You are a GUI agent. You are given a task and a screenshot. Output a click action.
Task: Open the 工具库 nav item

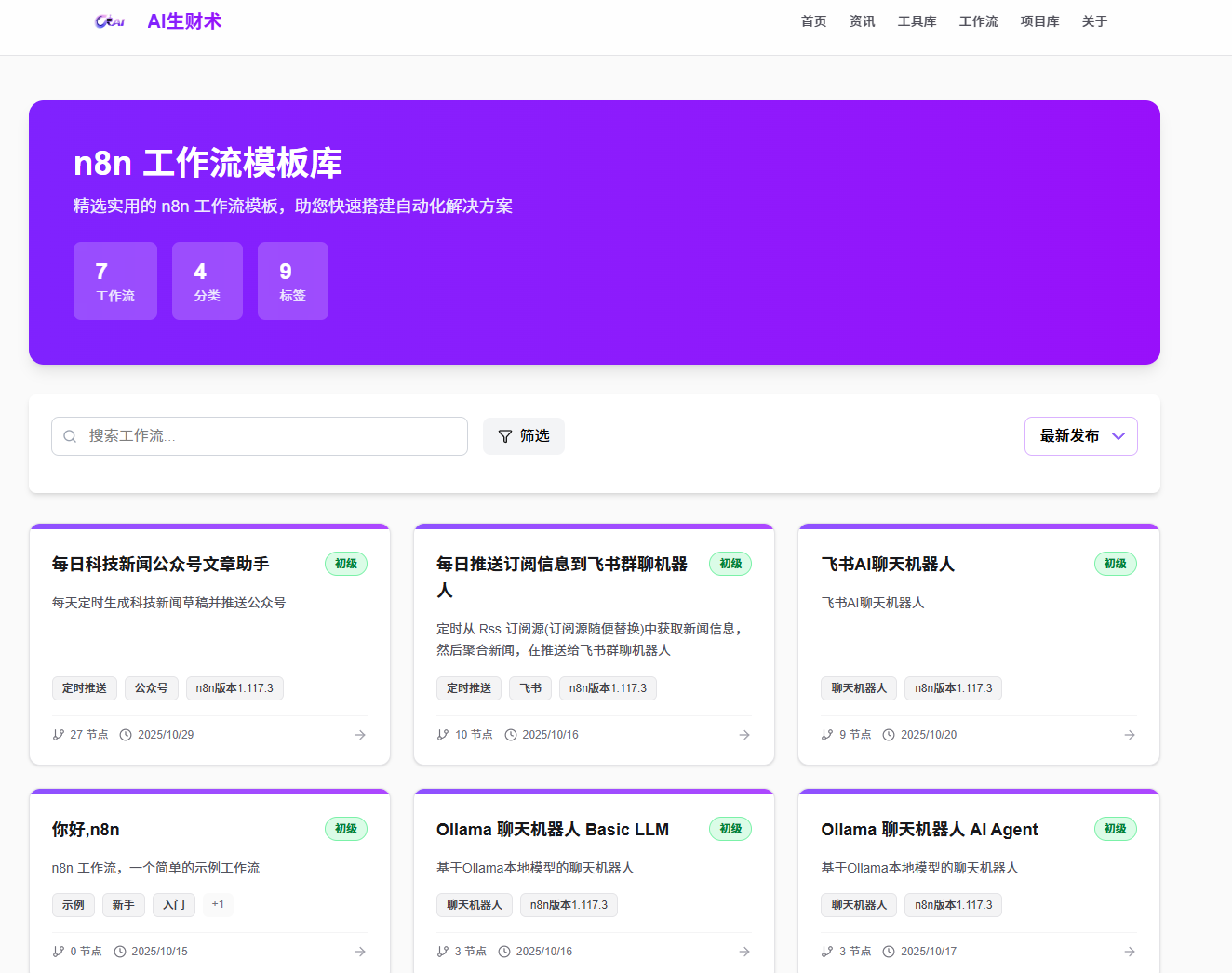[x=917, y=21]
